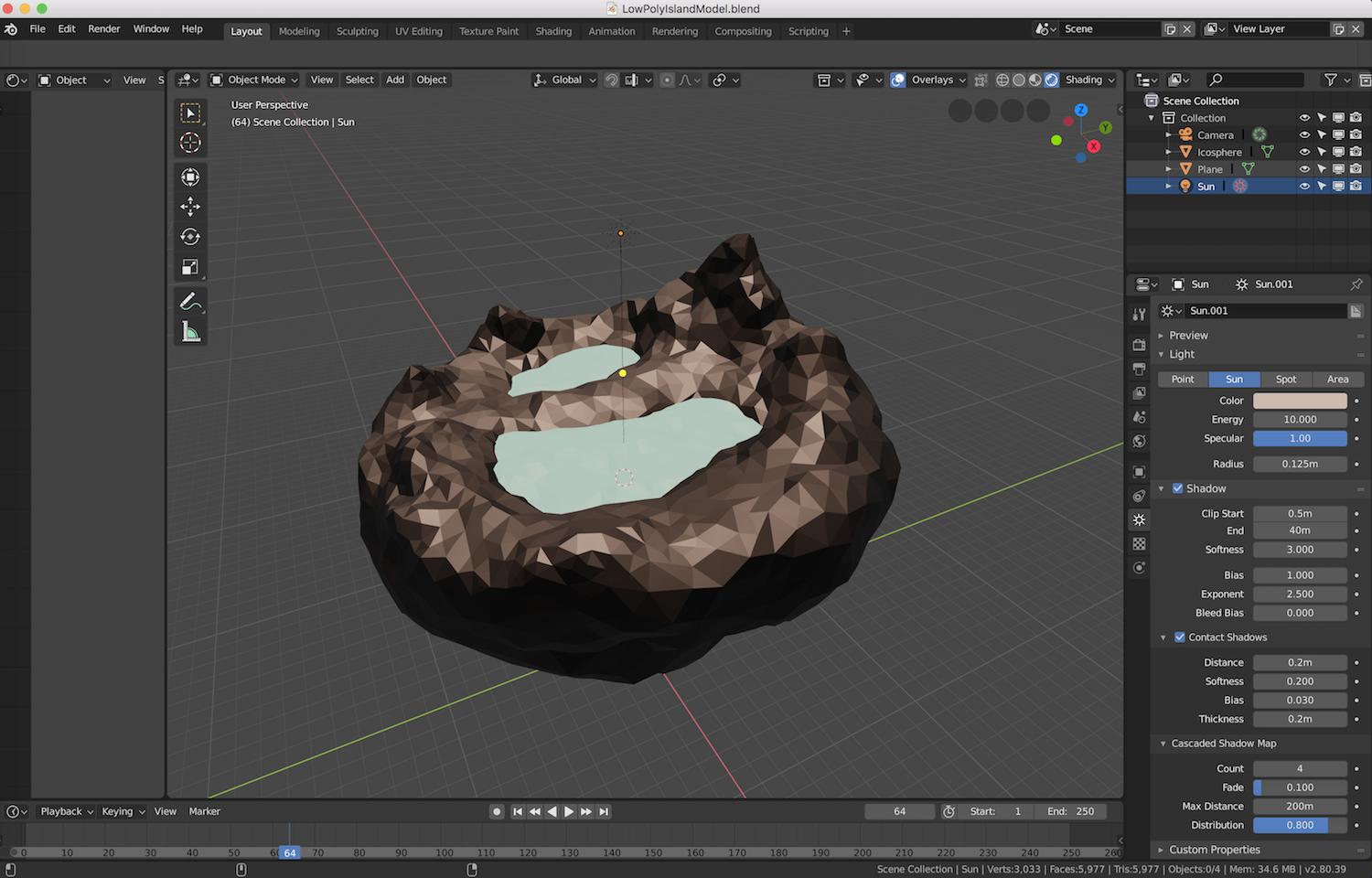Open the Output properties tab
The image size is (1372, 878).
(1139, 369)
